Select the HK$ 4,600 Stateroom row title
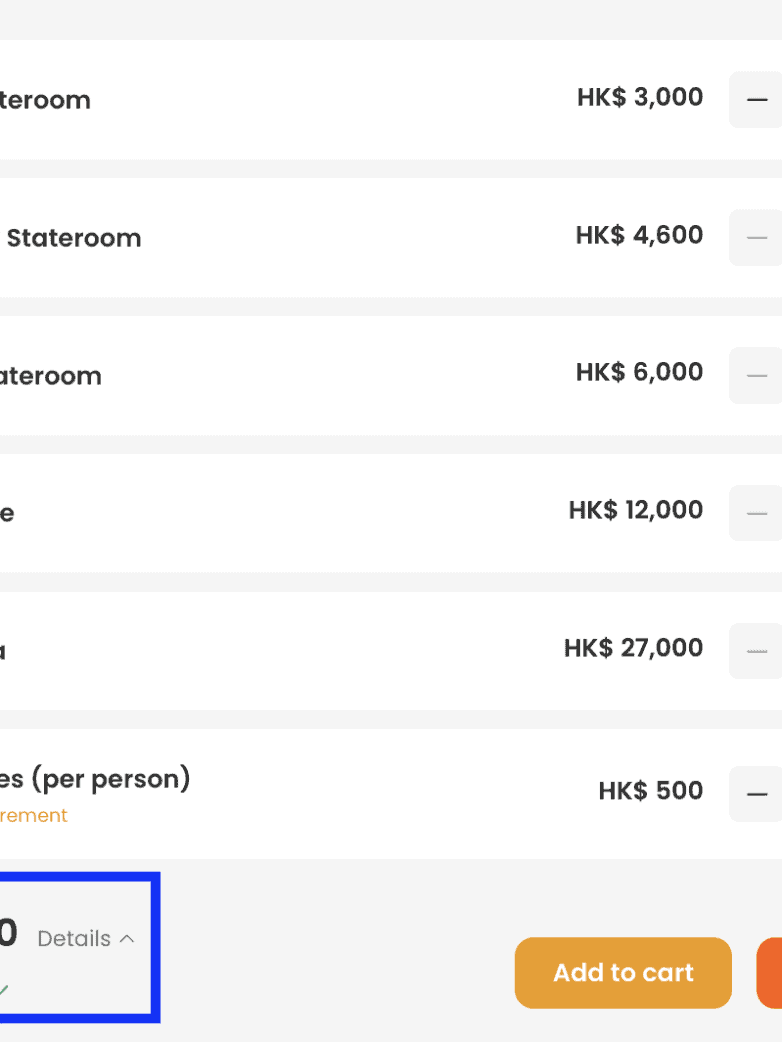Image resolution: width=782 pixels, height=1042 pixels. pyautogui.click(x=73, y=238)
